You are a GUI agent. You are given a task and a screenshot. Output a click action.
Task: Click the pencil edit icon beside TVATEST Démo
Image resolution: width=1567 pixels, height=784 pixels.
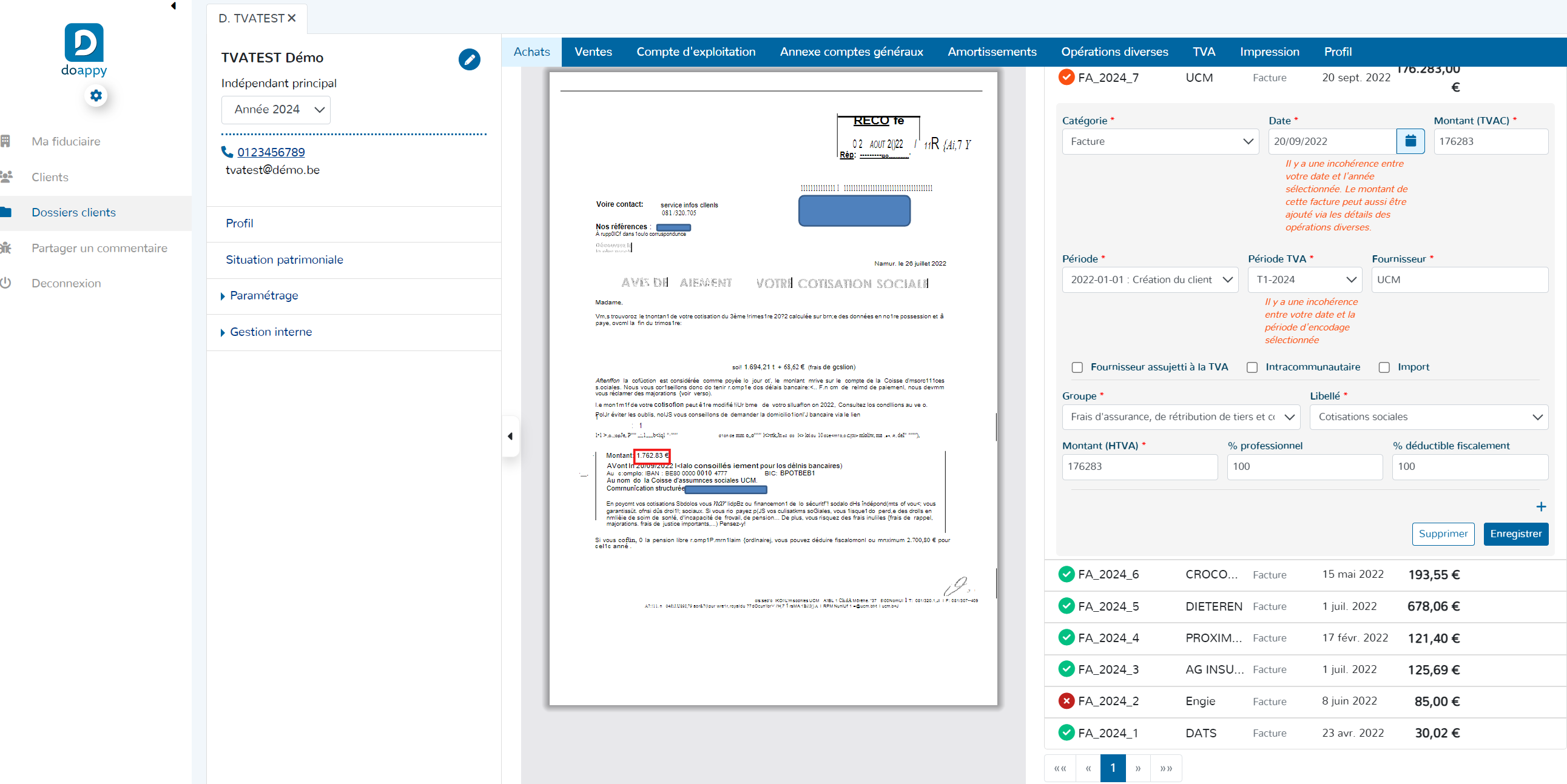(469, 59)
